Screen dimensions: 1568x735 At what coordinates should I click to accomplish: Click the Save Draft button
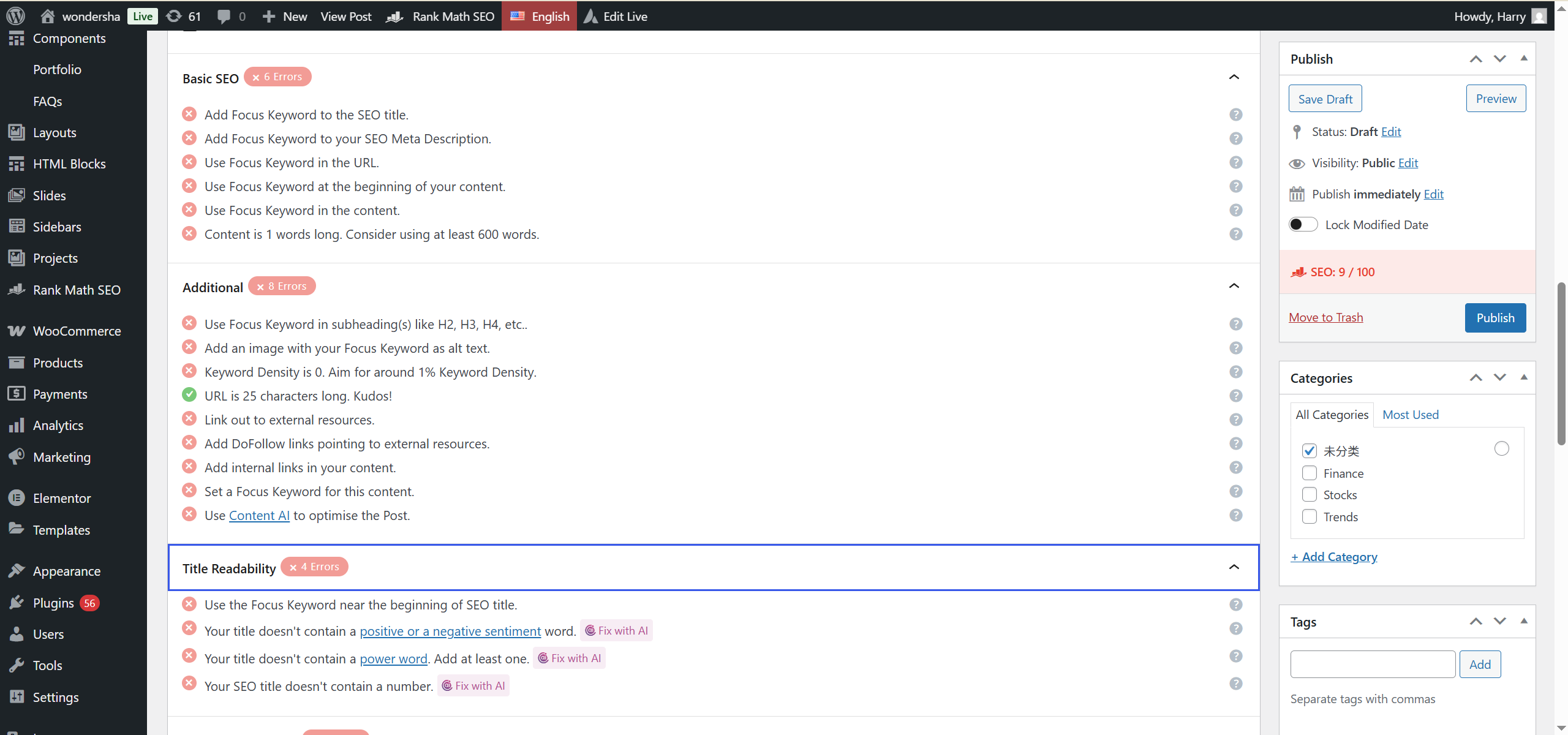pyautogui.click(x=1325, y=99)
